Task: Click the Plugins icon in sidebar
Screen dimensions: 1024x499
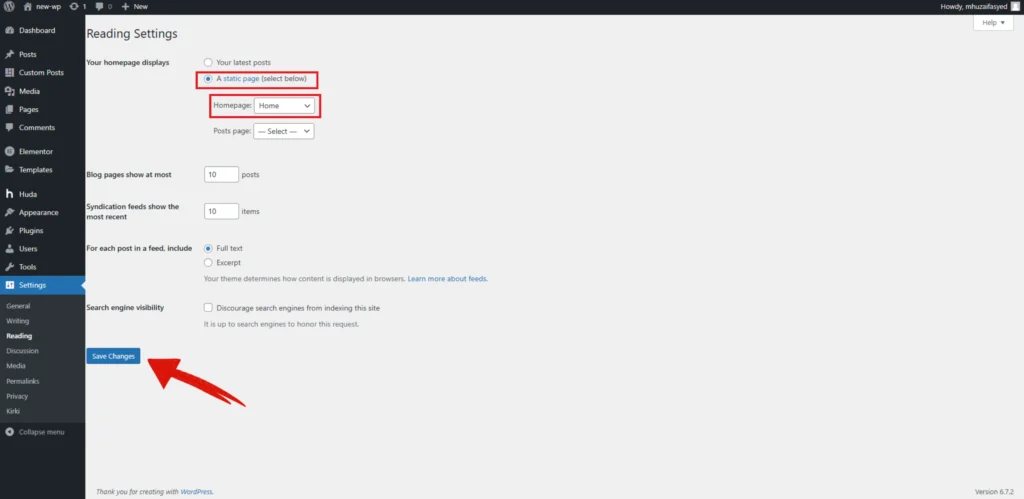Action: coord(9,230)
